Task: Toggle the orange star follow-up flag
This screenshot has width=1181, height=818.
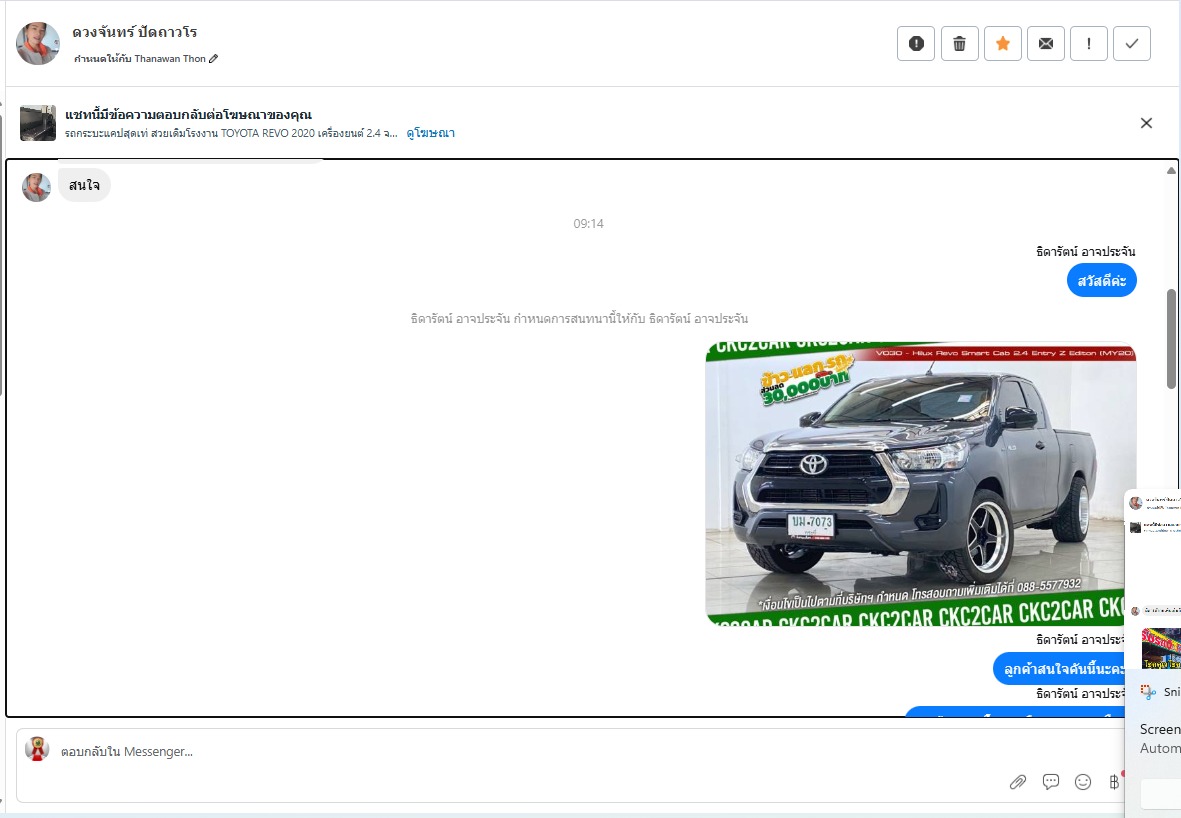Action: [x=1003, y=43]
